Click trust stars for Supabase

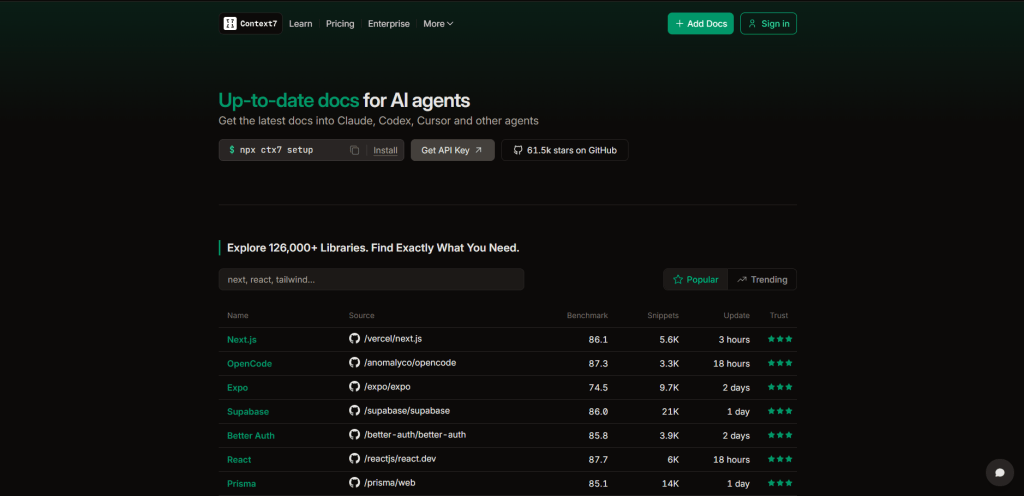[780, 411]
